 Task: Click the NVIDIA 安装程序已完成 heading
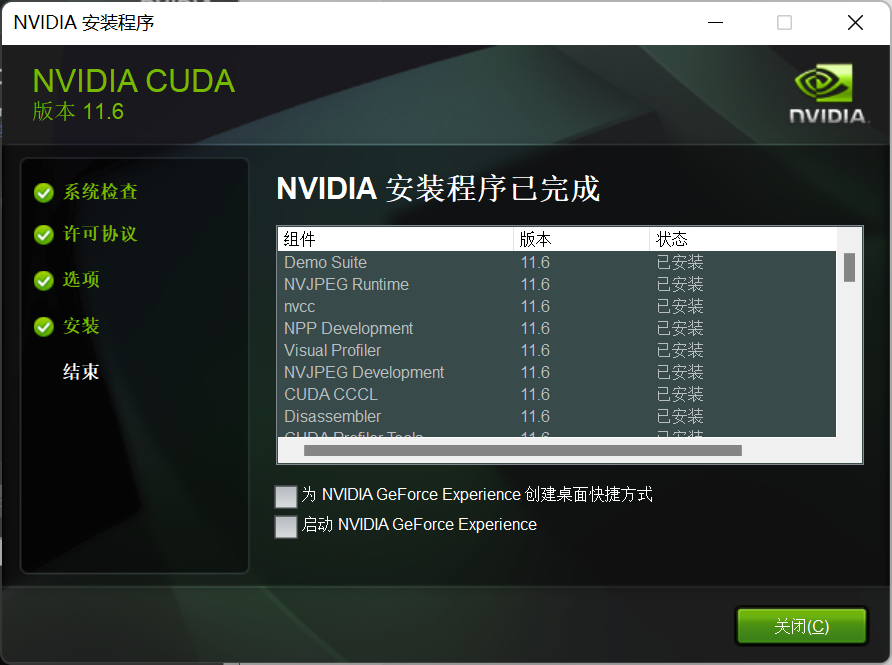point(438,188)
